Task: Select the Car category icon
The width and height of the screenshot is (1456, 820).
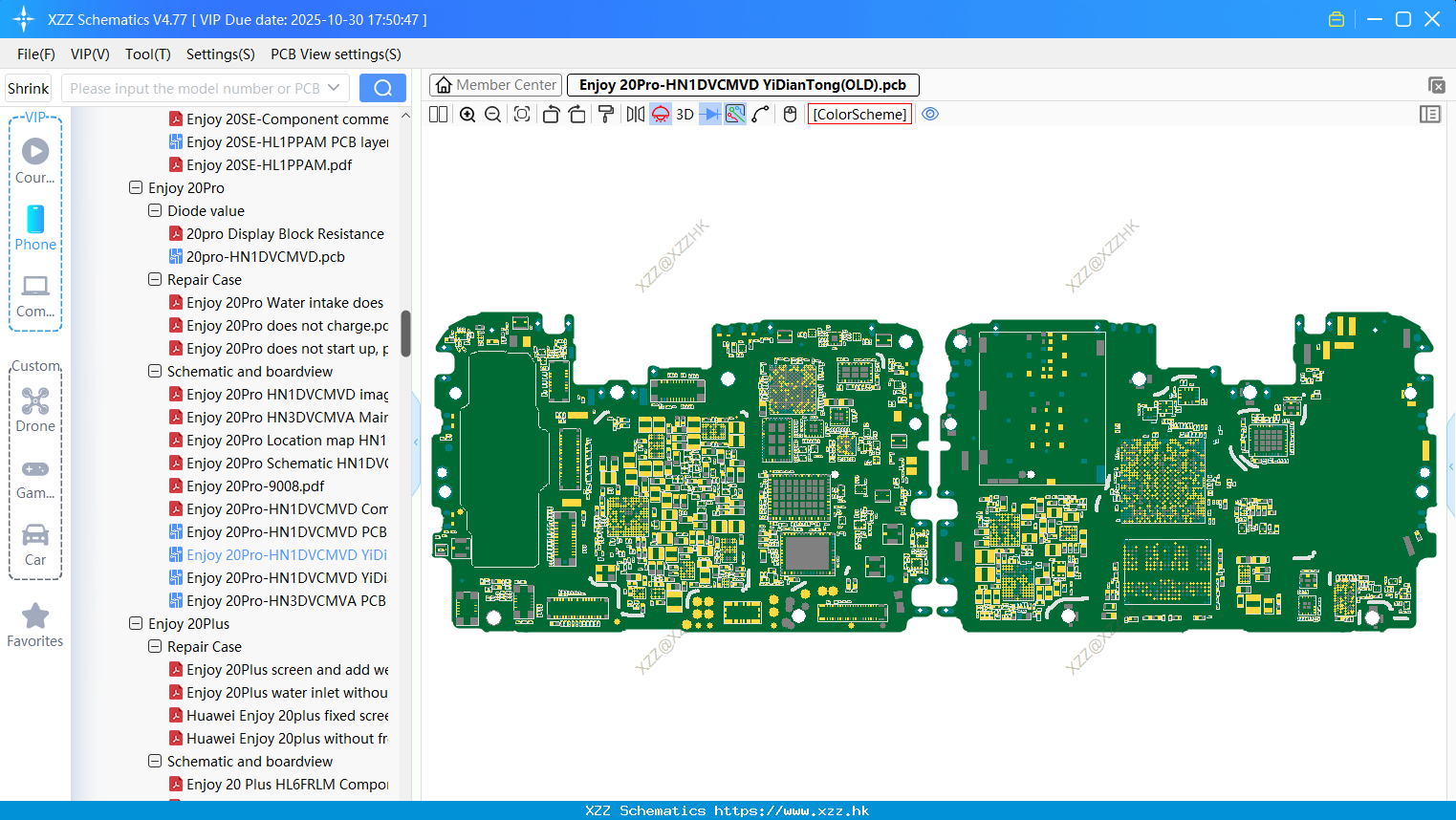Action: pyautogui.click(x=35, y=545)
